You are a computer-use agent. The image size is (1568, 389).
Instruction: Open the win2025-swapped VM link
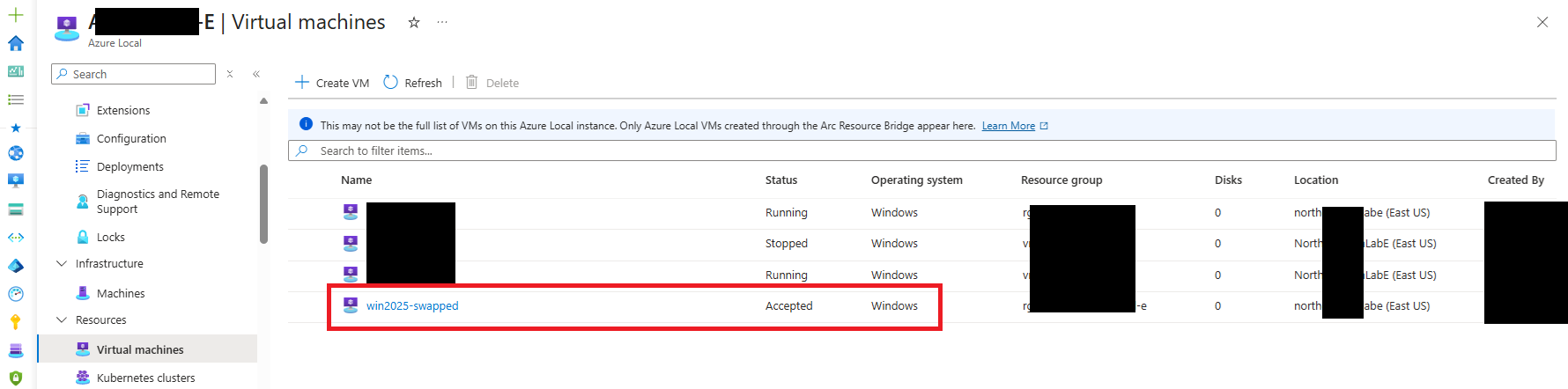tap(412, 305)
